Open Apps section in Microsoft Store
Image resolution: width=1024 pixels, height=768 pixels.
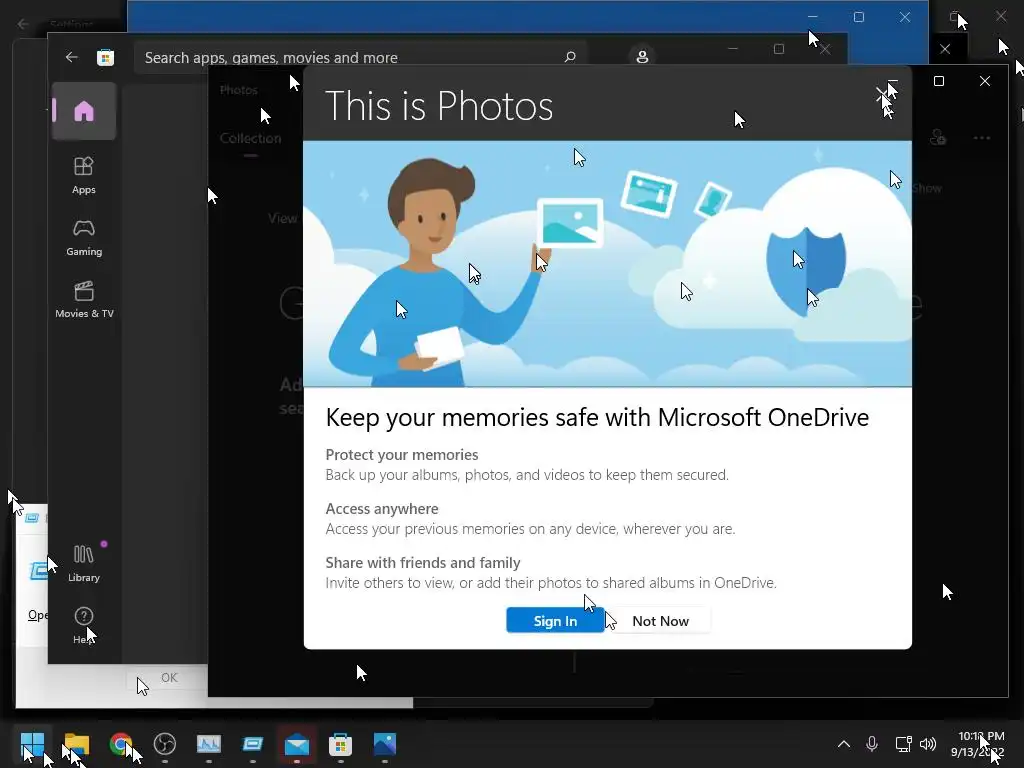(x=84, y=175)
